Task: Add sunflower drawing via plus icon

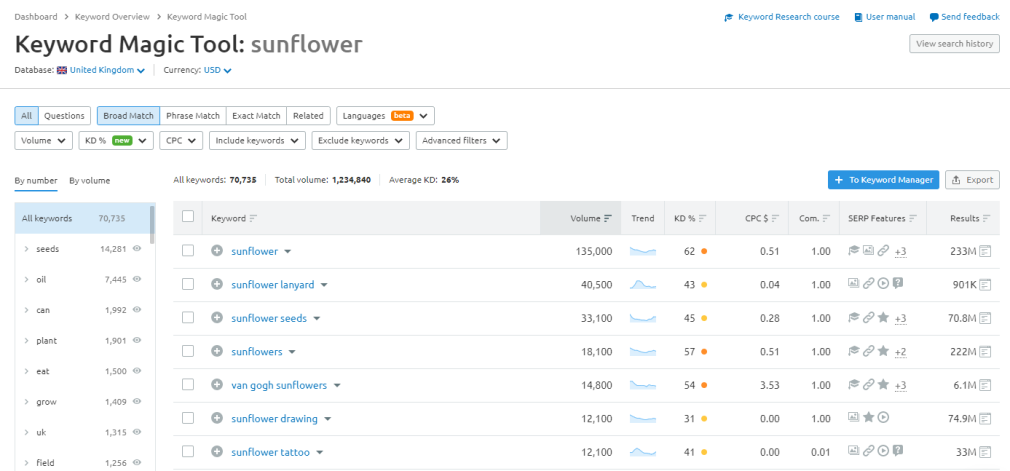Action: (x=217, y=418)
